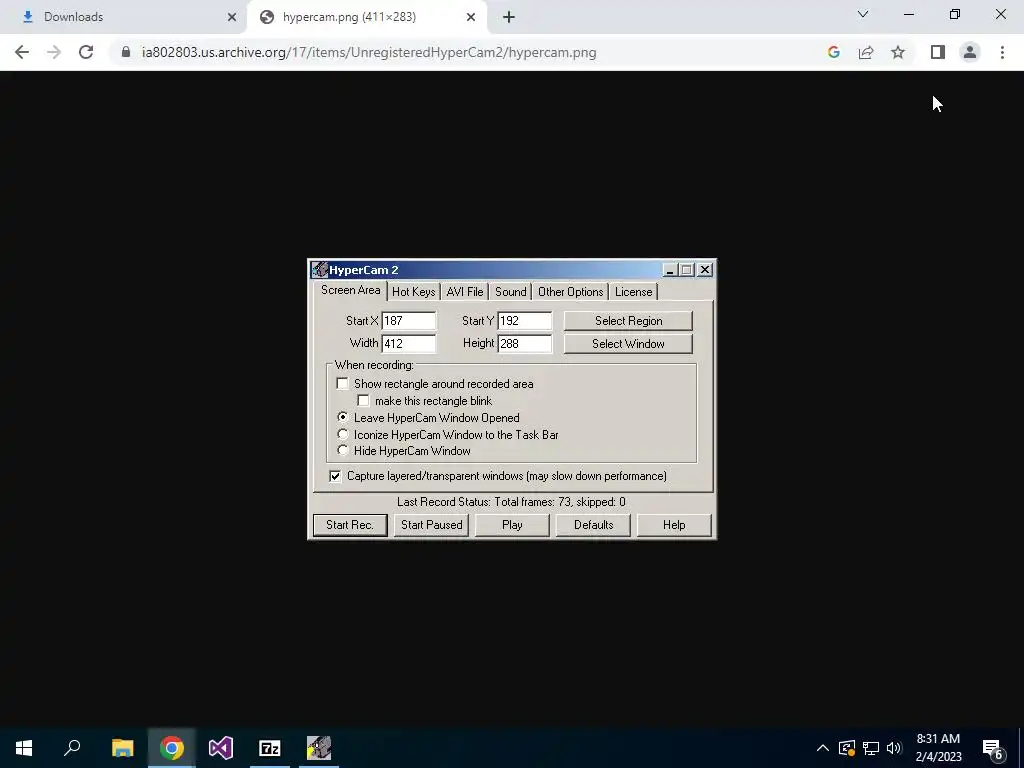
Task: Click the Start X field
Action: coord(409,321)
